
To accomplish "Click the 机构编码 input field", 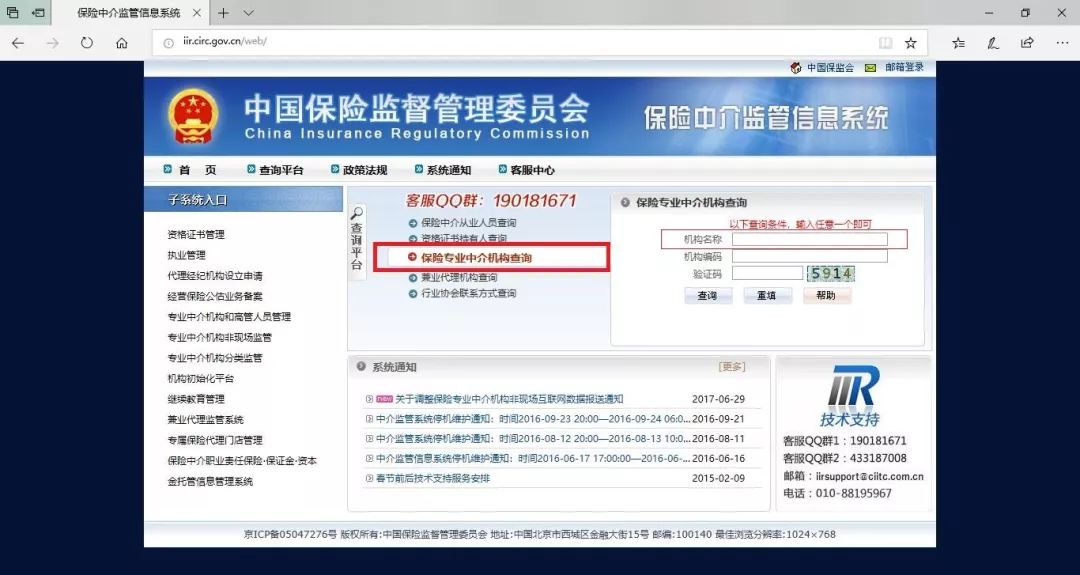I will [809, 256].
